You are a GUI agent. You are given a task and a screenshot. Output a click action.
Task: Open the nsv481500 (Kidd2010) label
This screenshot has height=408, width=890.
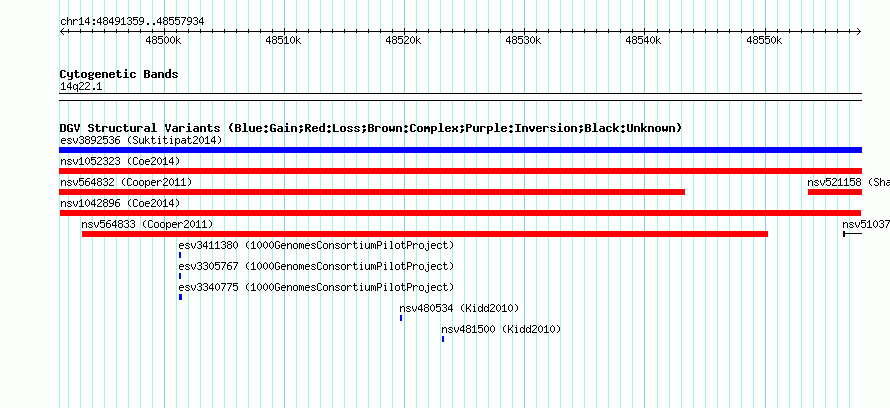[x=501, y=329]
